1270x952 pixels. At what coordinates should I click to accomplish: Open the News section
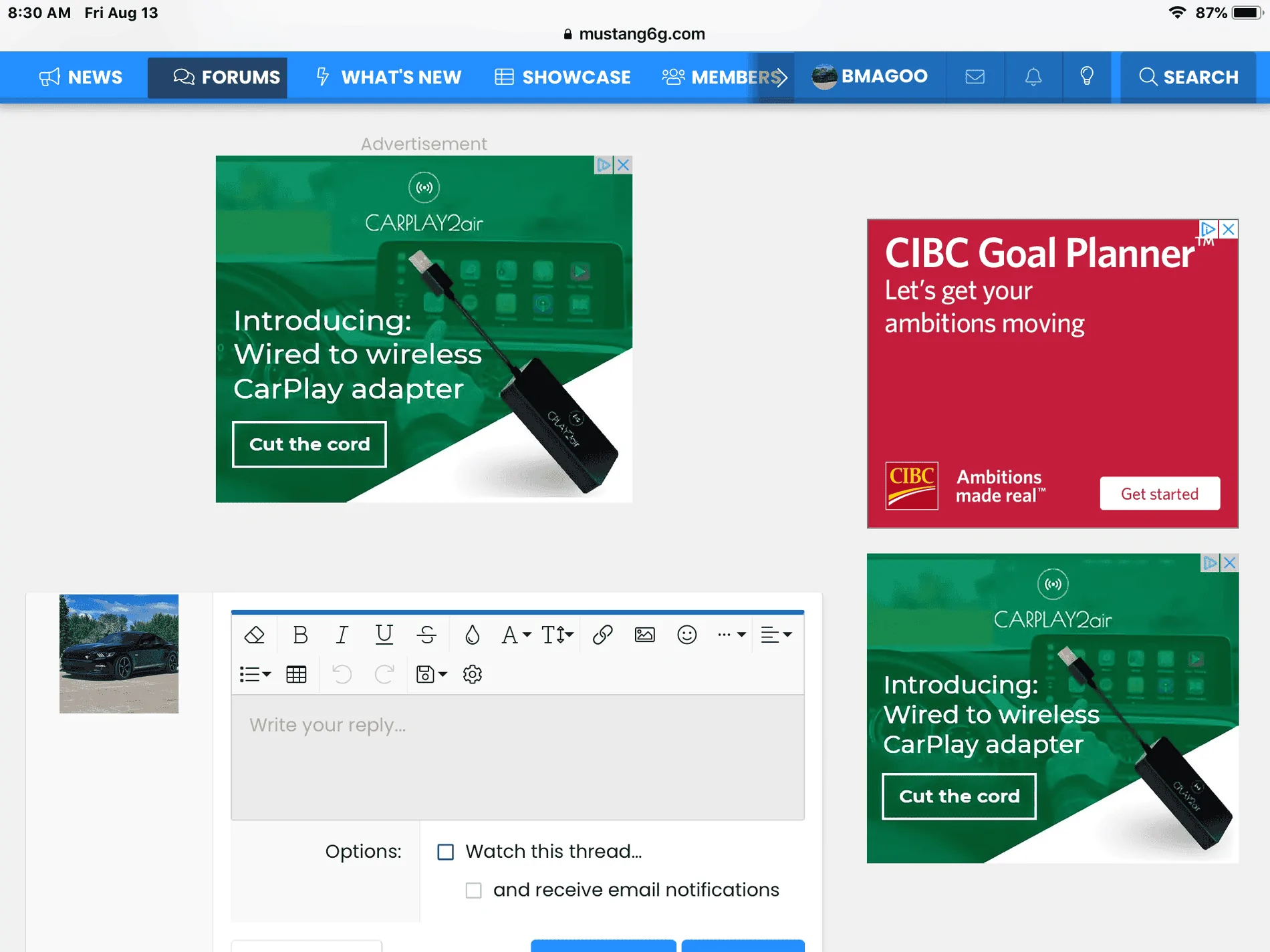pos(81,77)
